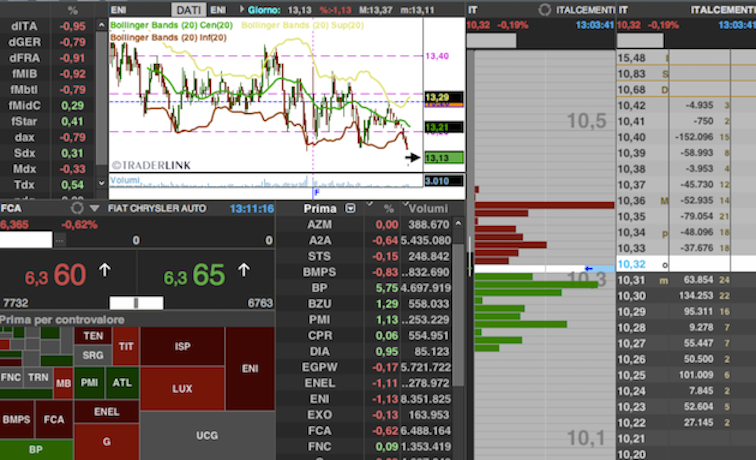Select the FNC row in Prima list

click(x=364, y=446)
